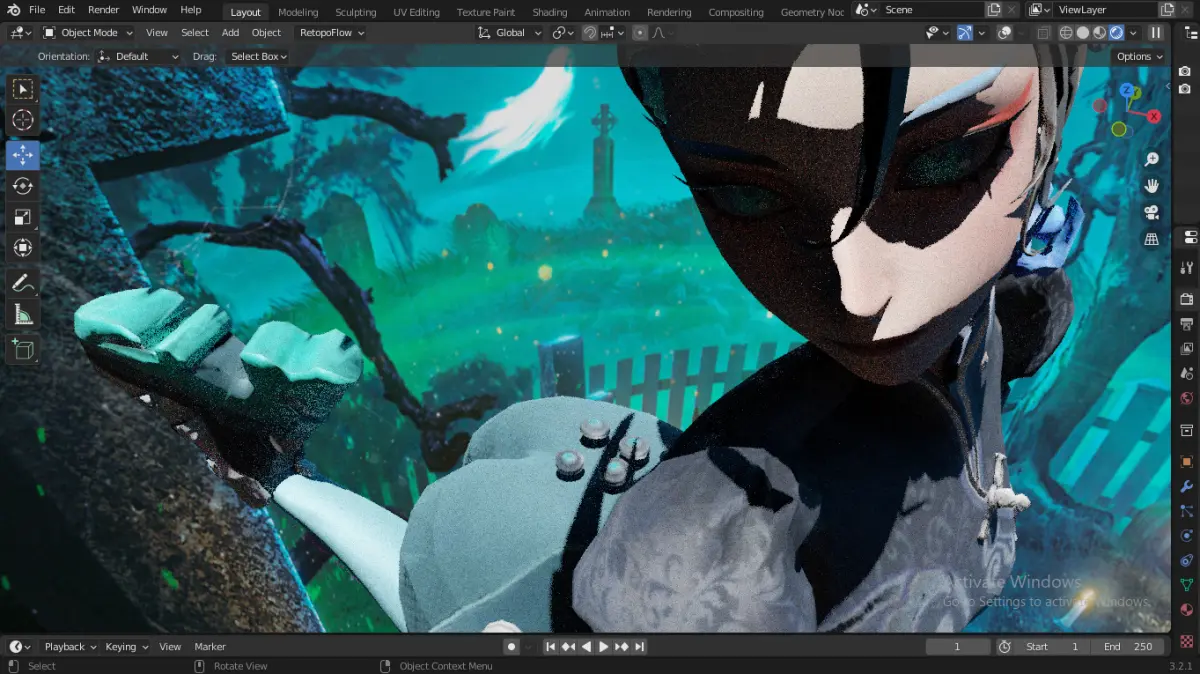Image resolution: width=1200 pixels, height=674 pixels.
Task: Open the Add menu in viewport header
Action: pos(230,32)
